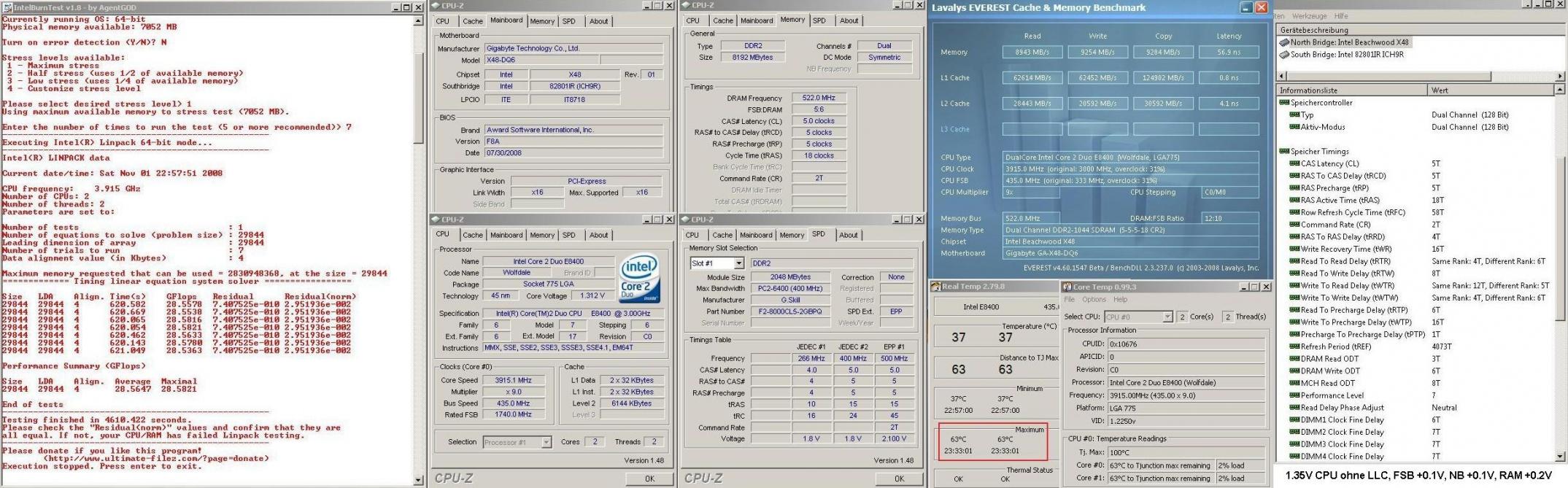Click the EPP #1 Voltage value 2.100 V
The height and width of the screenshot is (488, 1568).
(x=894, y=439)
